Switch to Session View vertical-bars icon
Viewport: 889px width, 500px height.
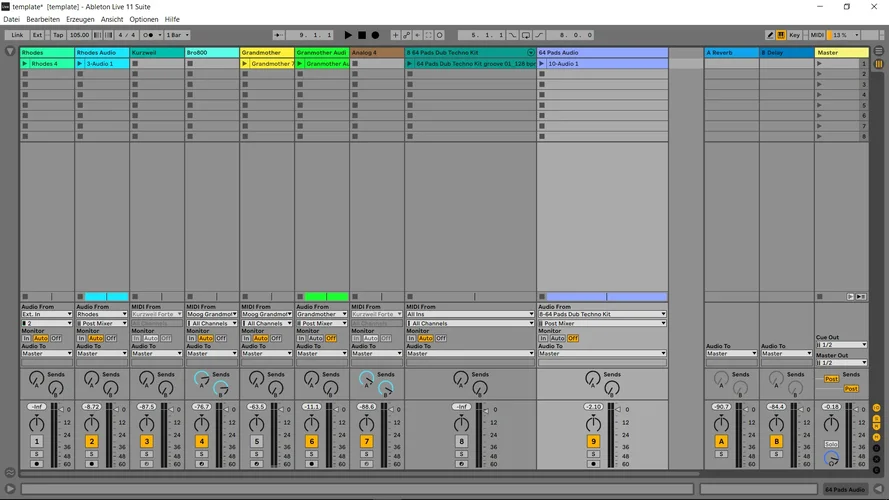point(879,63)
